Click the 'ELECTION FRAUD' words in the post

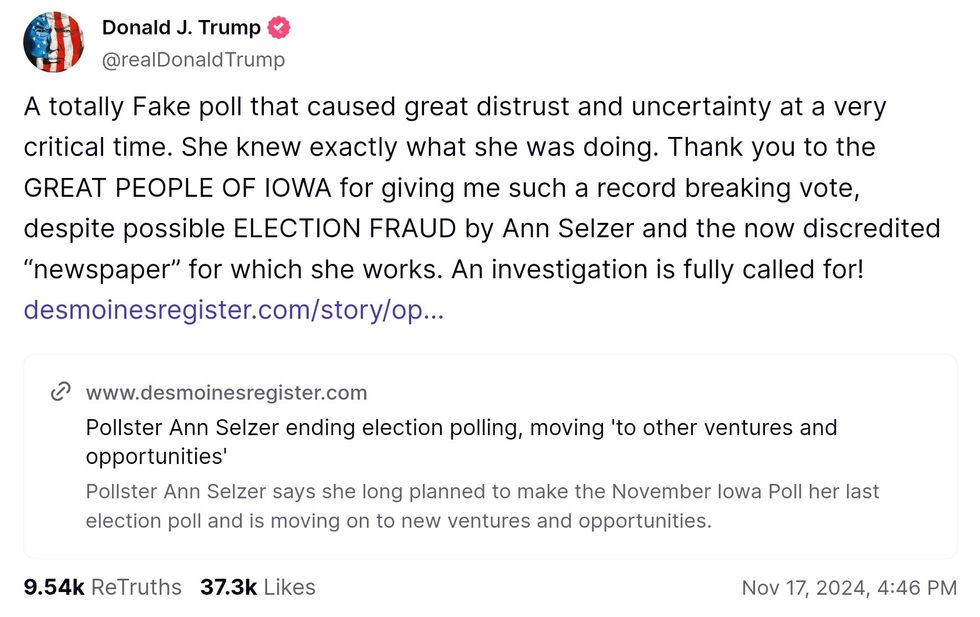point(345,229)
